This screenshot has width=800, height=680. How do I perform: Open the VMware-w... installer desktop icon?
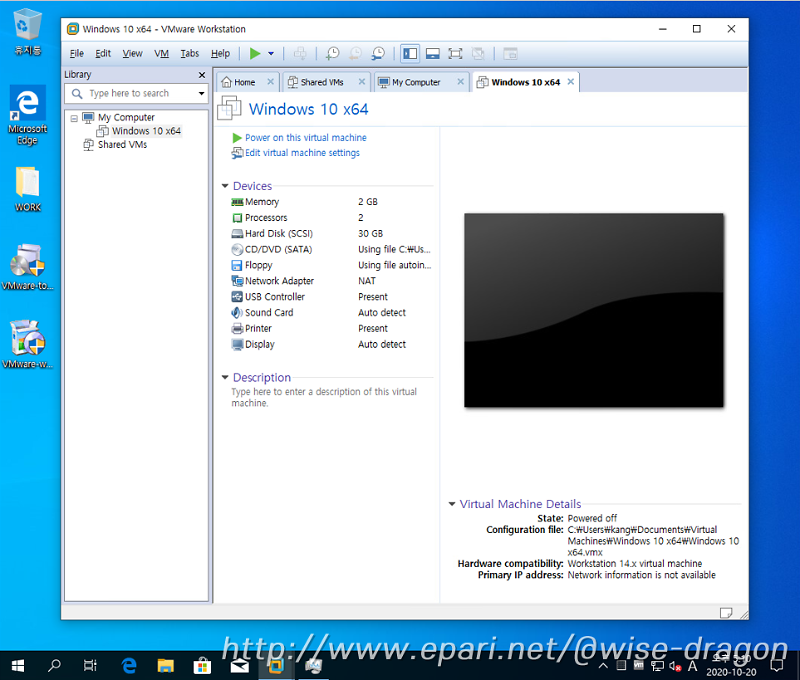click(28, 344)
